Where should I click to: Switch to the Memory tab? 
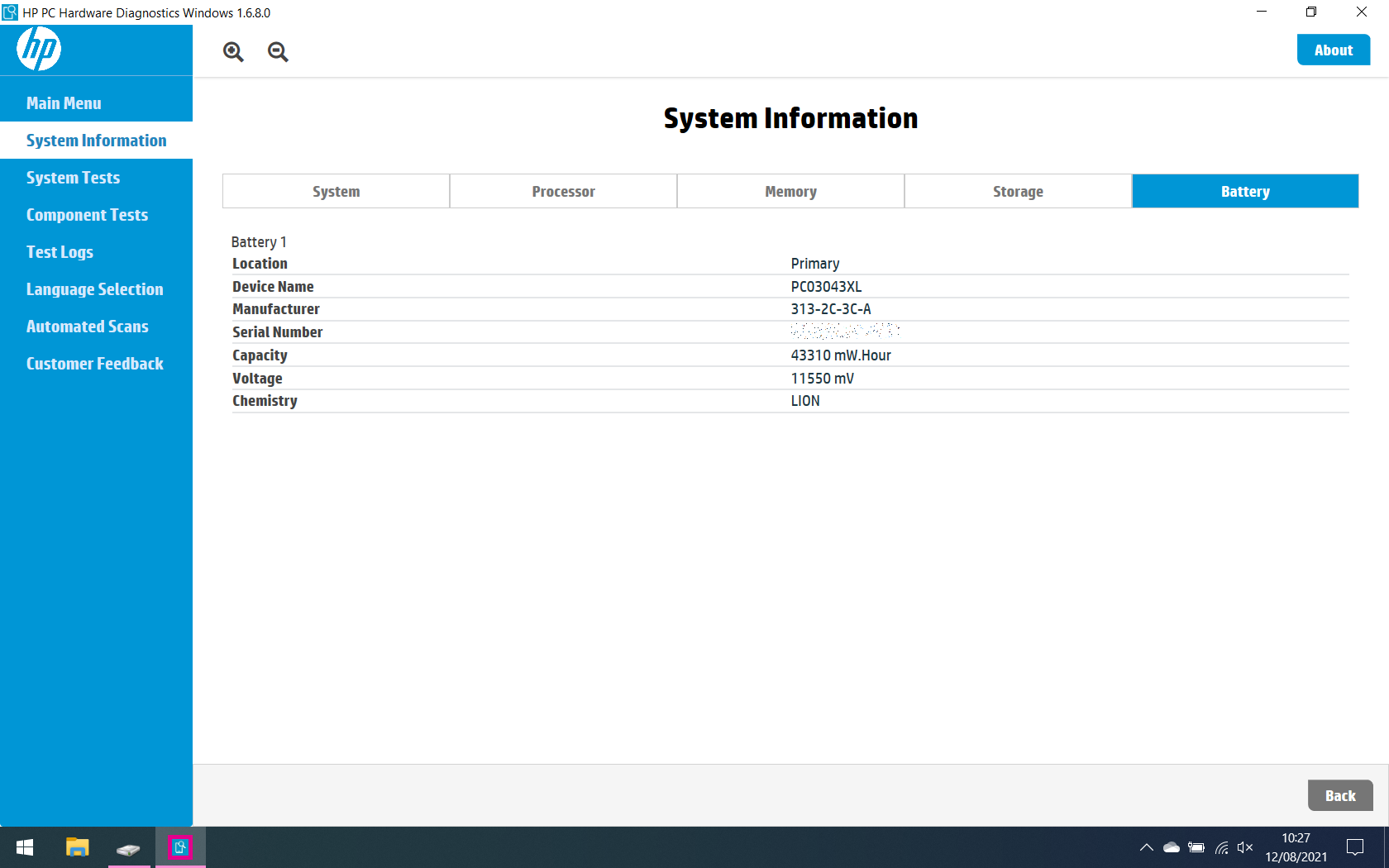[791, 191]
